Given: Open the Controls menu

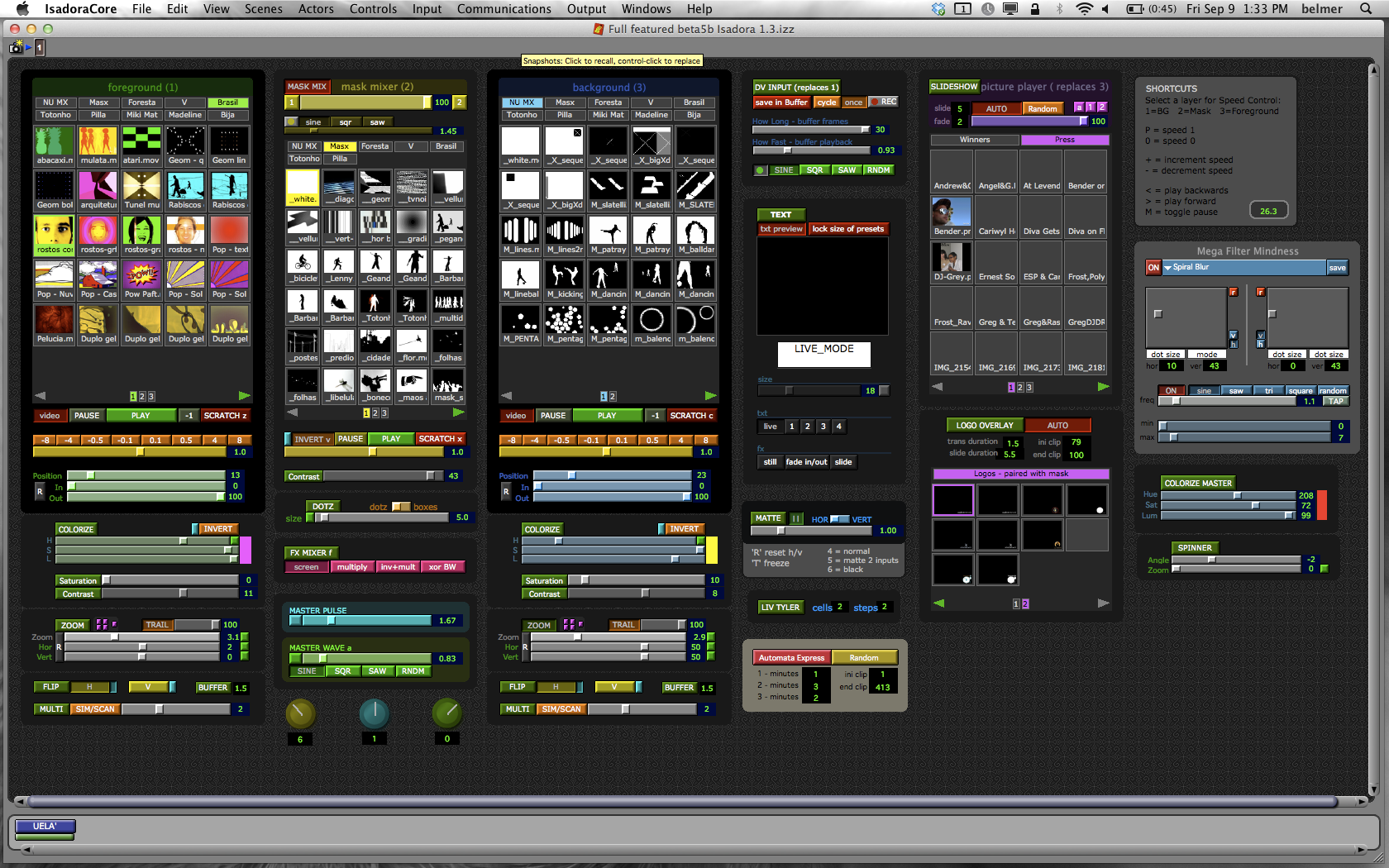Looking at the screenshot, I should point(373,9).
